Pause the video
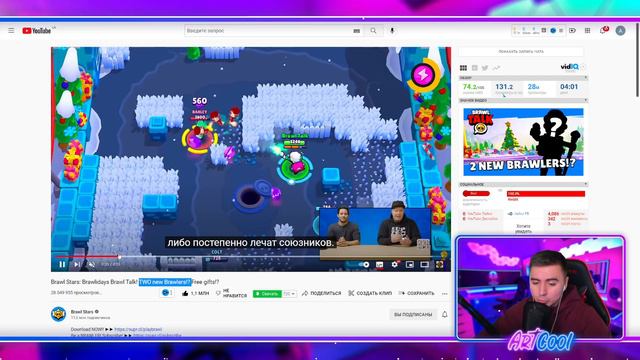This screenshot has height=360, width=640. coord(62,264)
